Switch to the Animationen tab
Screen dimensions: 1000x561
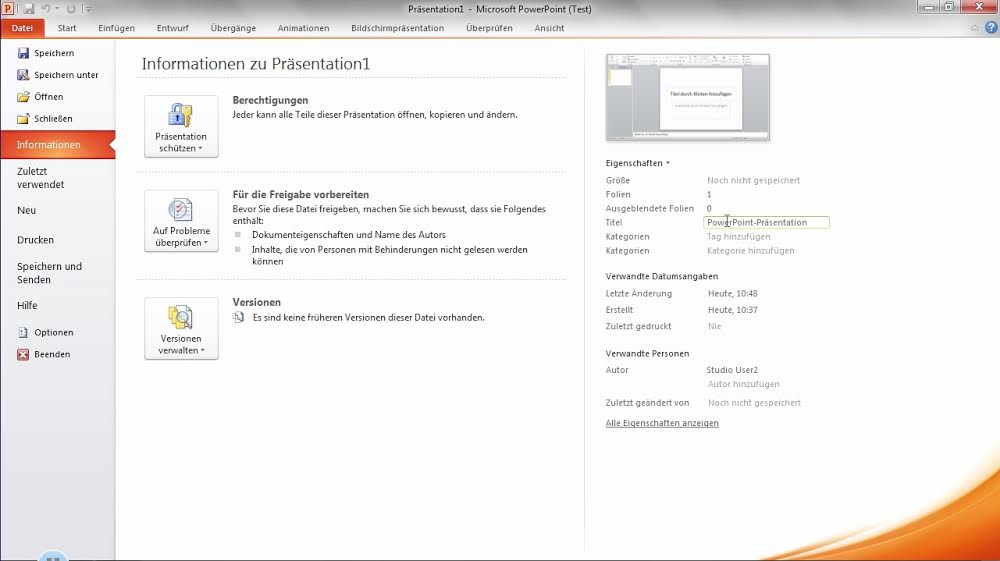point(304,28)
